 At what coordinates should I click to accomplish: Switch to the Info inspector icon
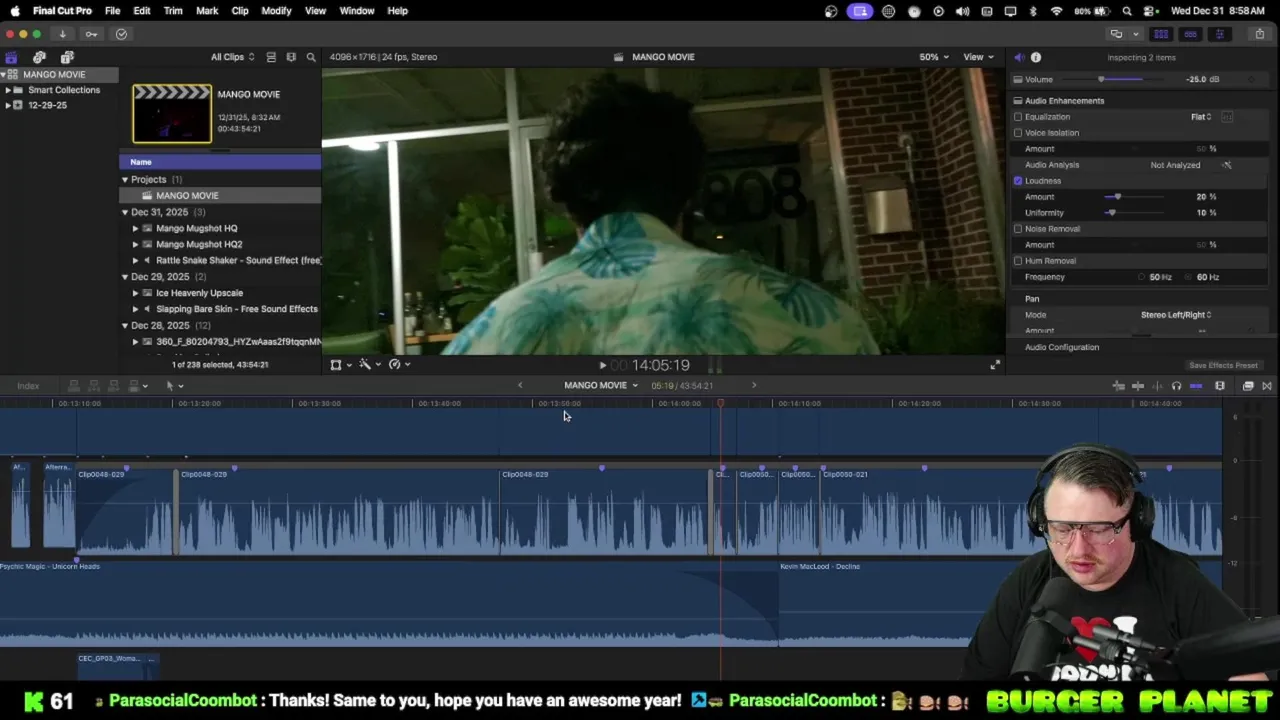pos(1036,57)
